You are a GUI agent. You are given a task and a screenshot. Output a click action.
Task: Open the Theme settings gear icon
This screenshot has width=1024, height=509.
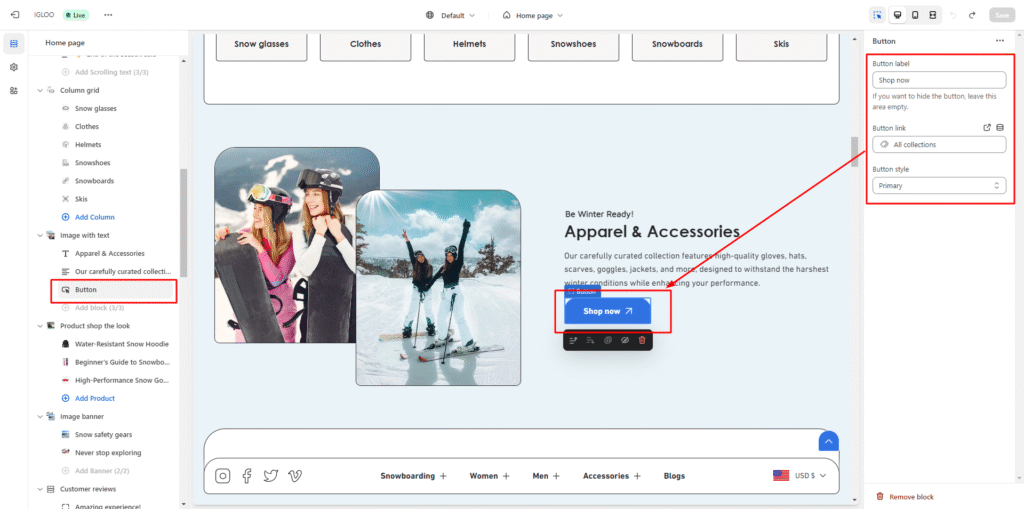click(14, 67)
